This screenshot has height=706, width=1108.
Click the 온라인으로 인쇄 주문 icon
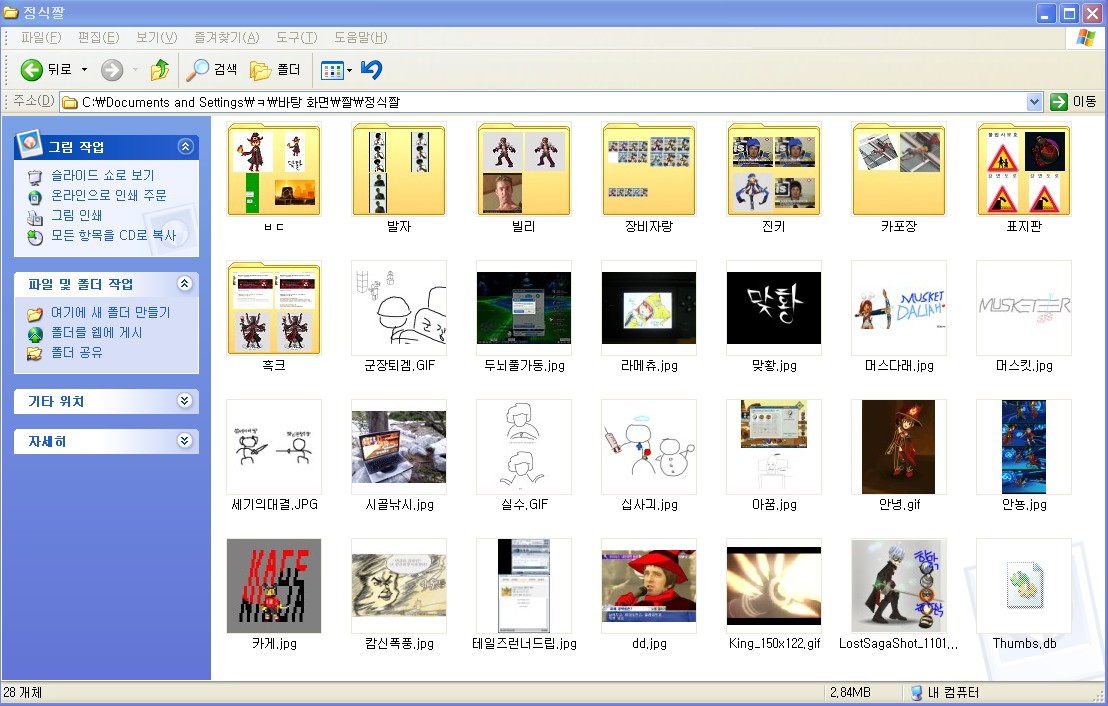coord(35,196)
